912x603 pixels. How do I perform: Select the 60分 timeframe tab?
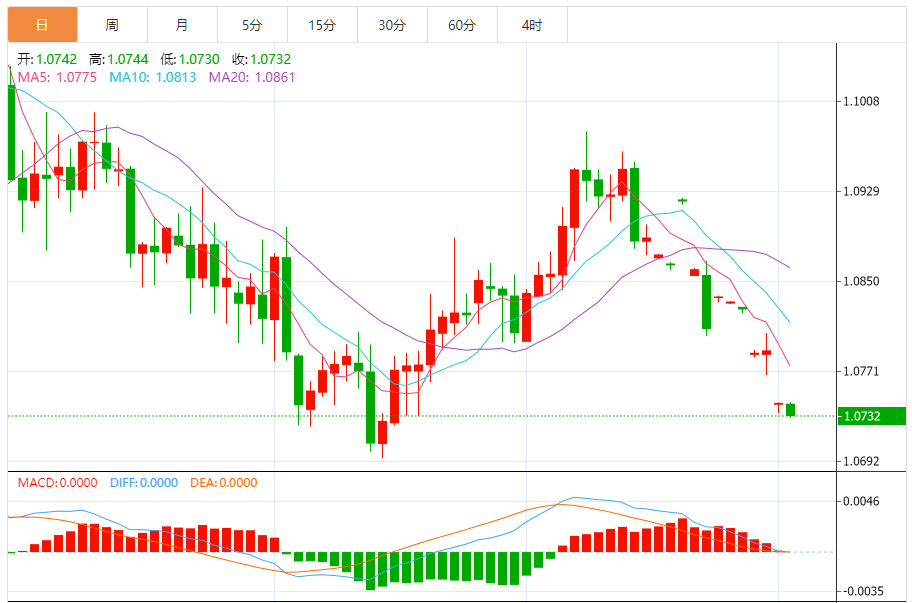[462, 25]
